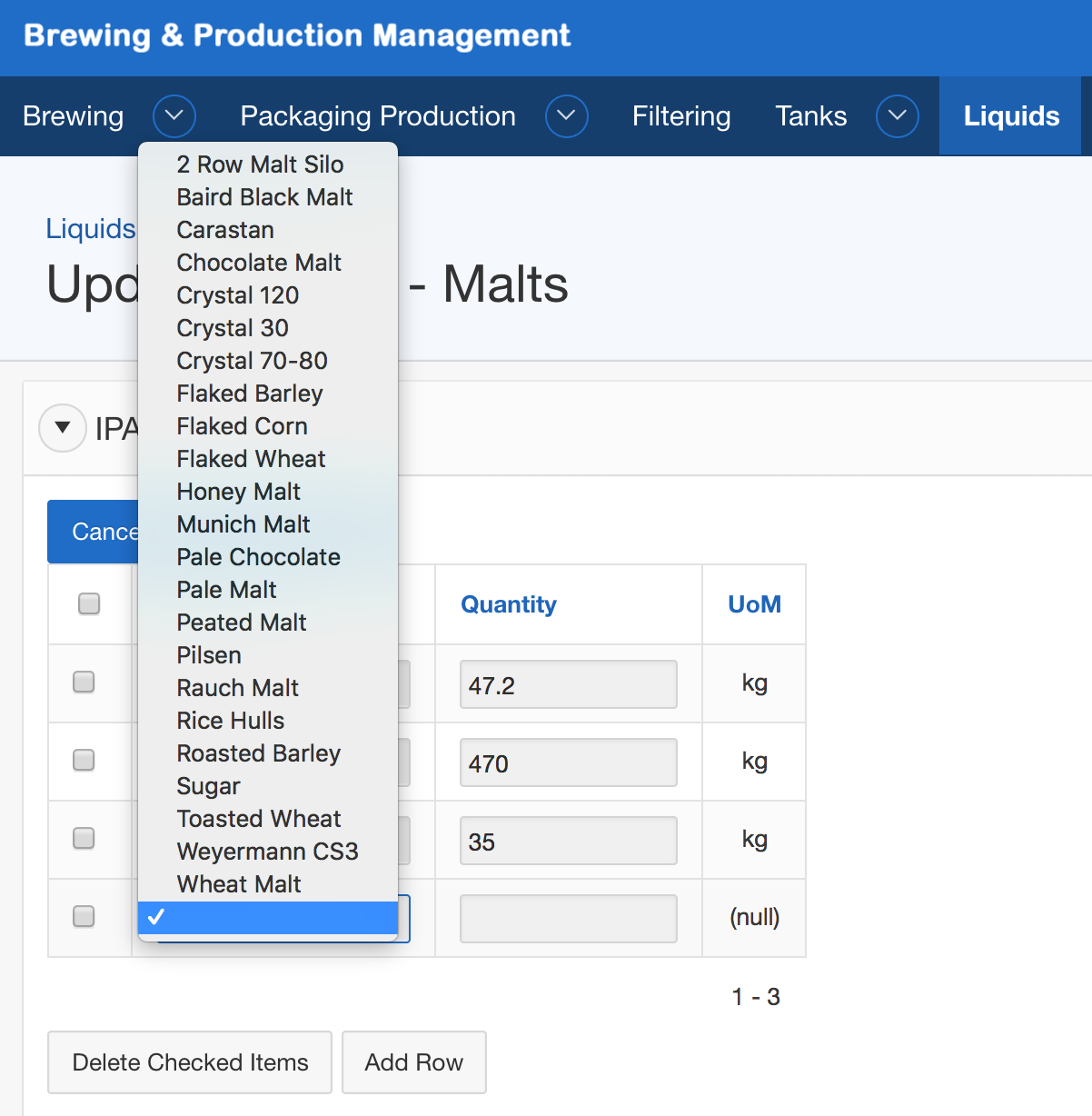The height and width of the screenshot is (1116, 1092).
Task: Click the UoM column header
Action: point(754,604)
